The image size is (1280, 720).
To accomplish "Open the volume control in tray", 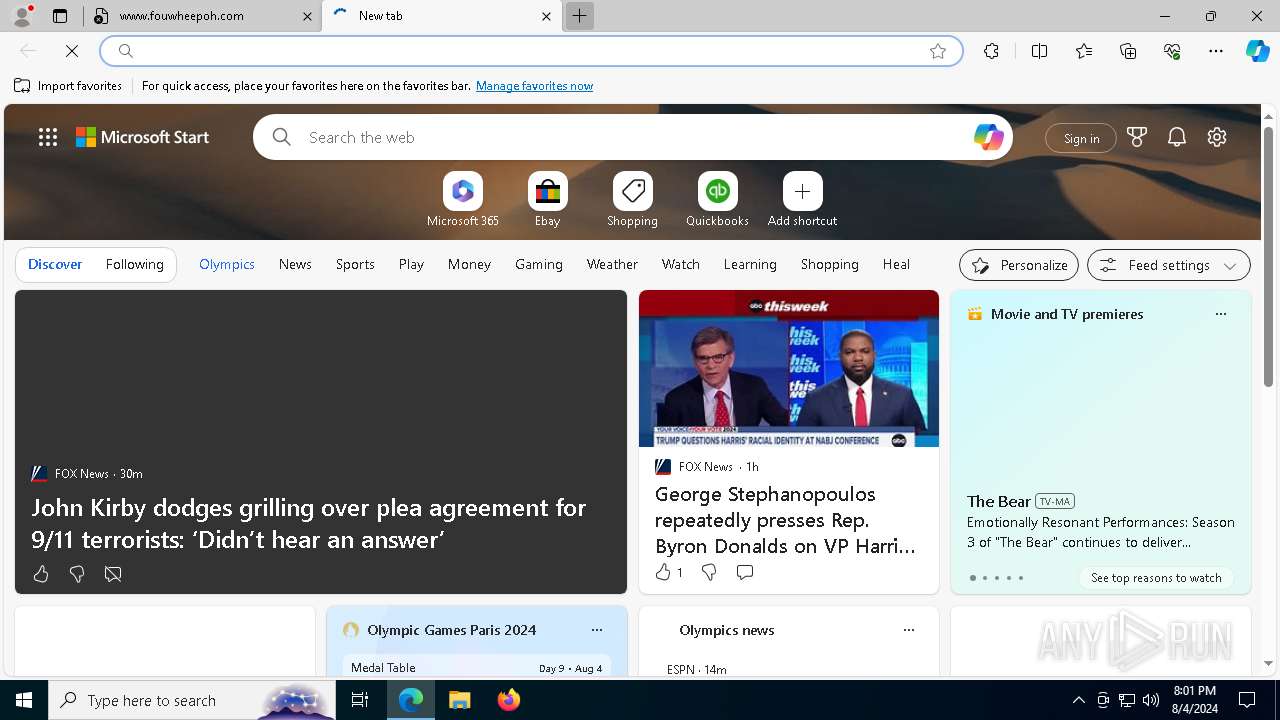I will point(1151,700).
